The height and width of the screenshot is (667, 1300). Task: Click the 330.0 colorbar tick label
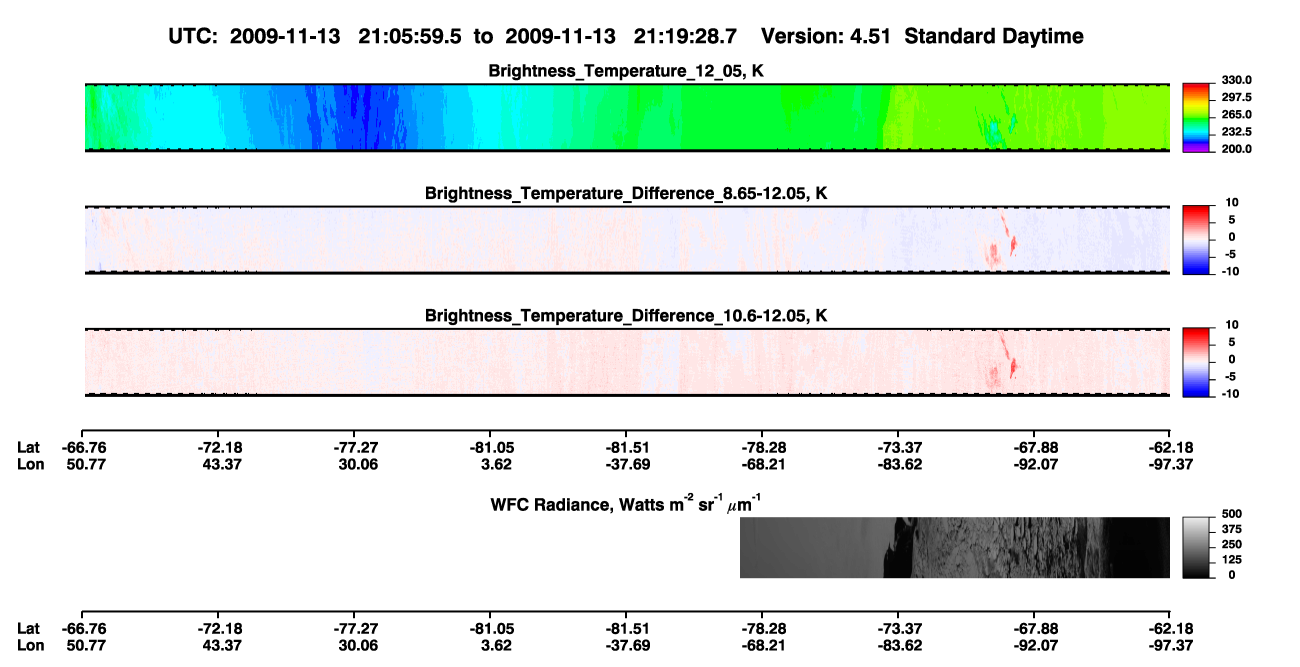coord(1235,80)
